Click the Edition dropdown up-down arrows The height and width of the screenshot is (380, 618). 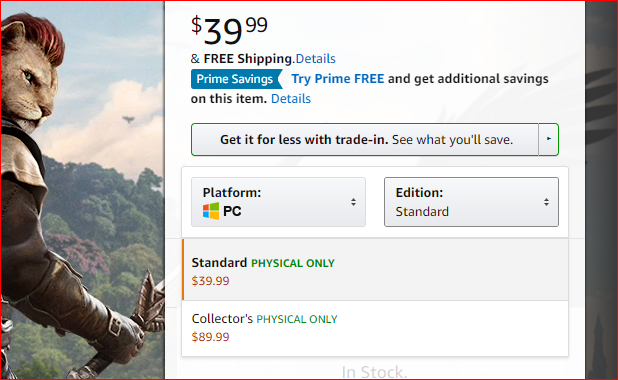(x=546, y=202)
